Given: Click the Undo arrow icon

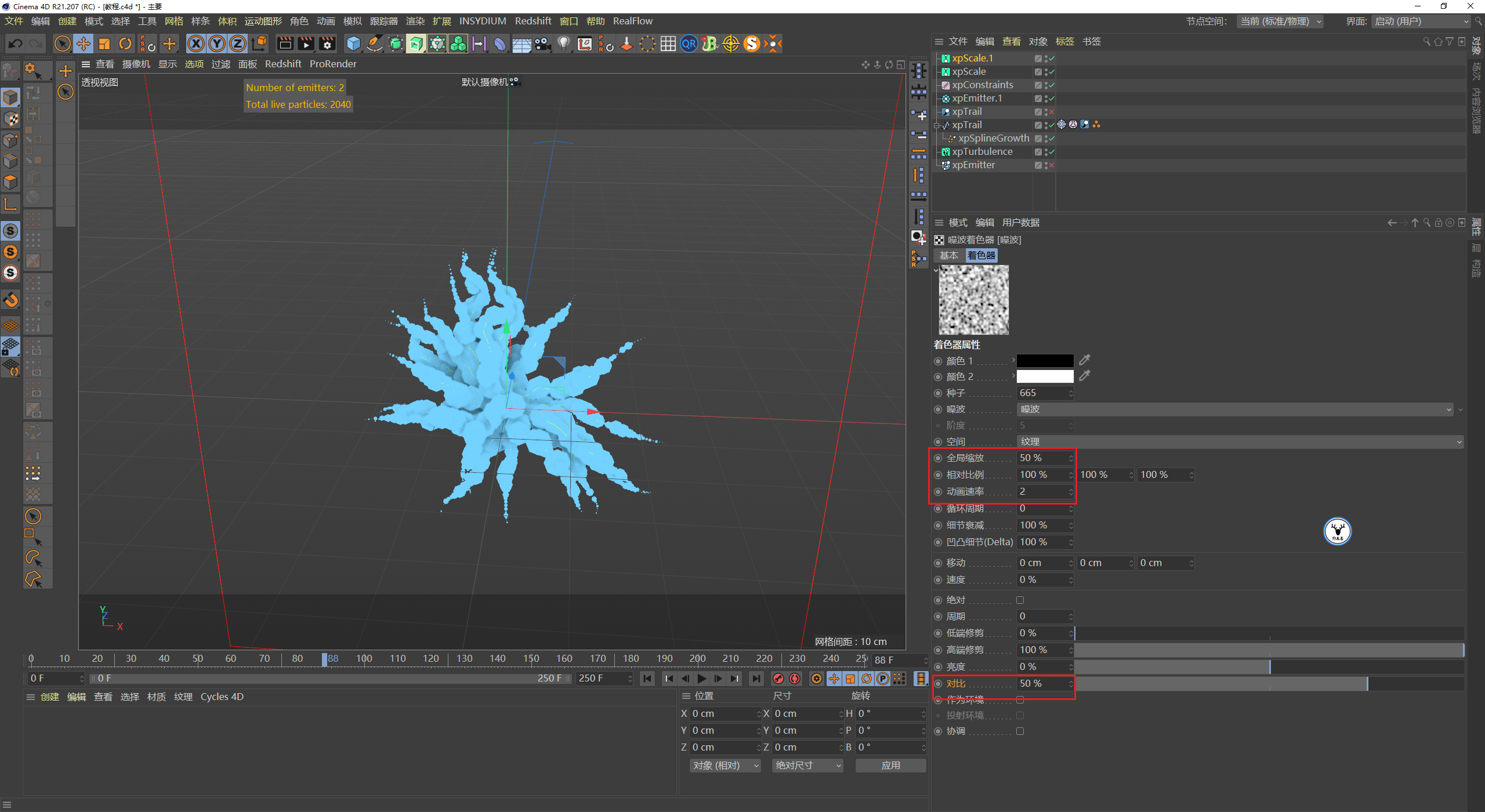Looking at the screenshot, I should (15, 43).
